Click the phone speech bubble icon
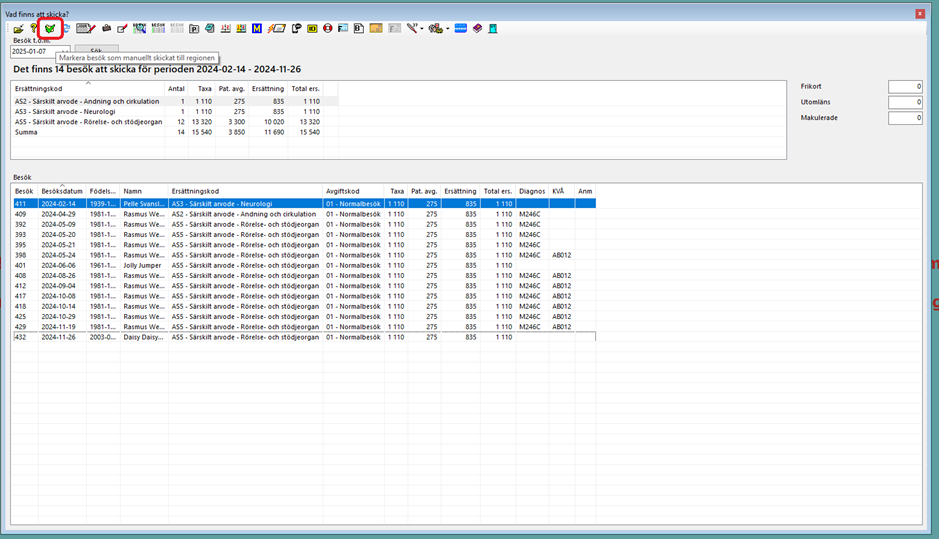Image resolution: width=939 pixels, height=539 pixels. [x=296, y=28]
